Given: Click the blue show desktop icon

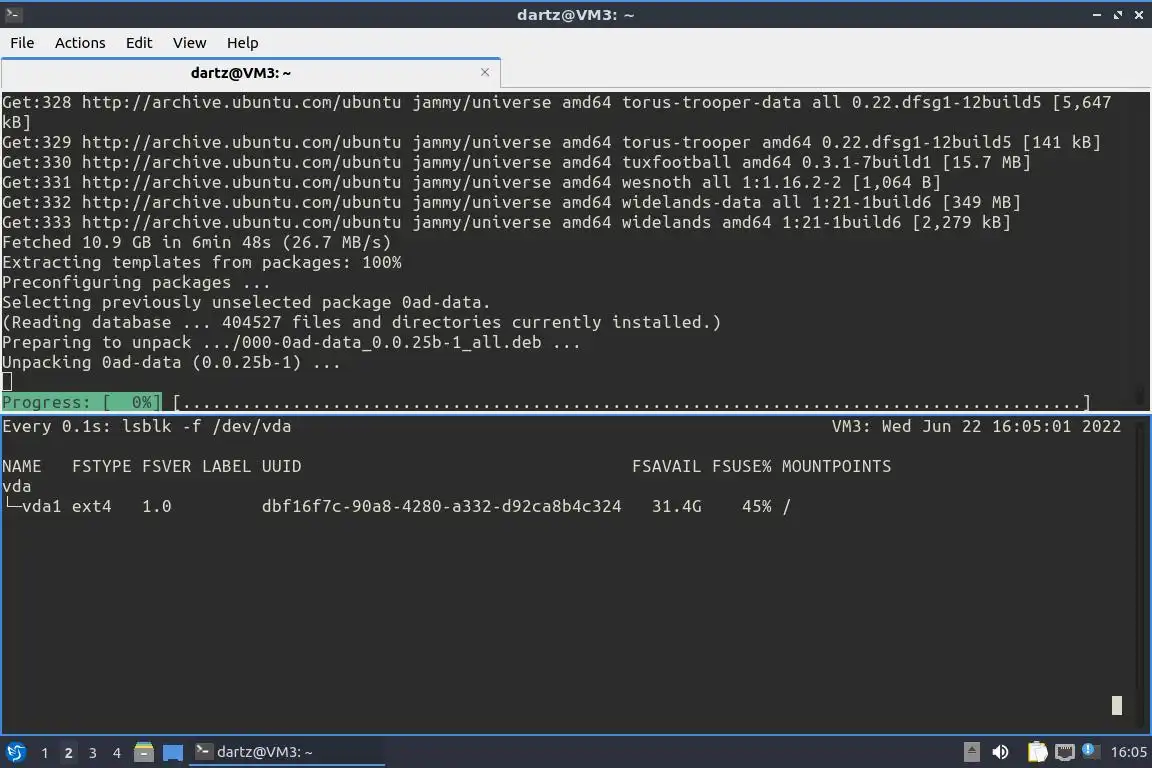Looking at the screenshot, I should [173, 752].
